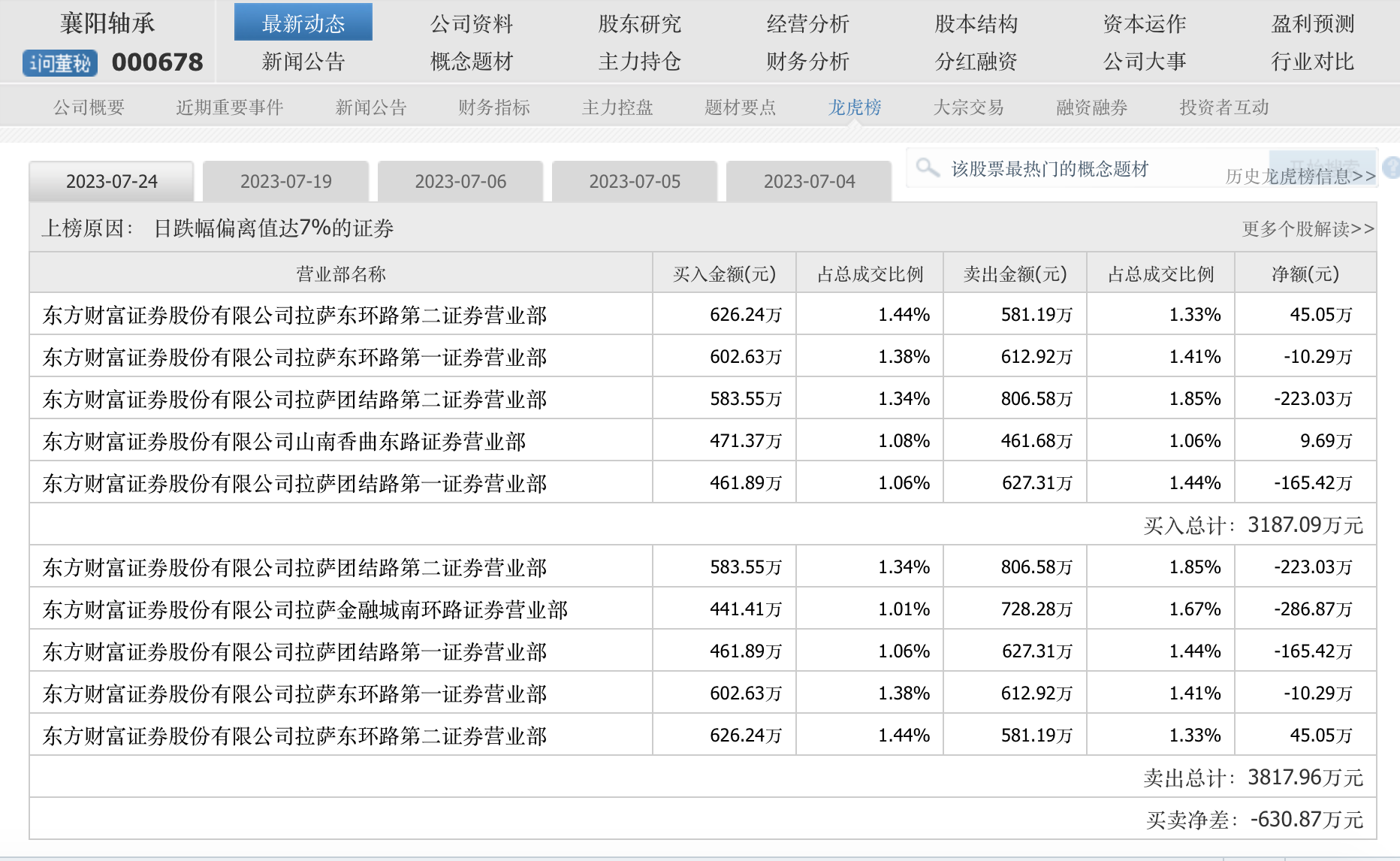Go to 主力持仓 page

coord(640,62)
